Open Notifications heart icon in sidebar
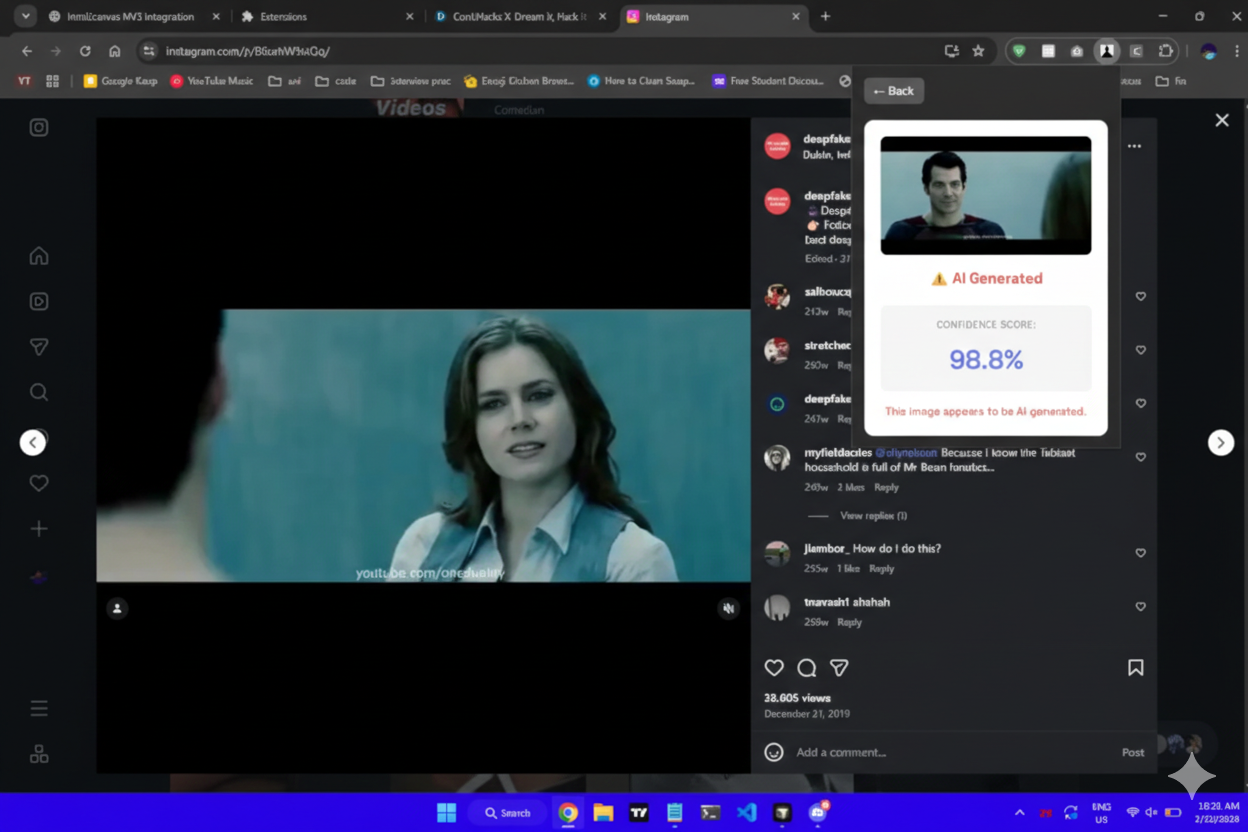The height and width of the screenshot is (832, 1248). tap(39, 483)
